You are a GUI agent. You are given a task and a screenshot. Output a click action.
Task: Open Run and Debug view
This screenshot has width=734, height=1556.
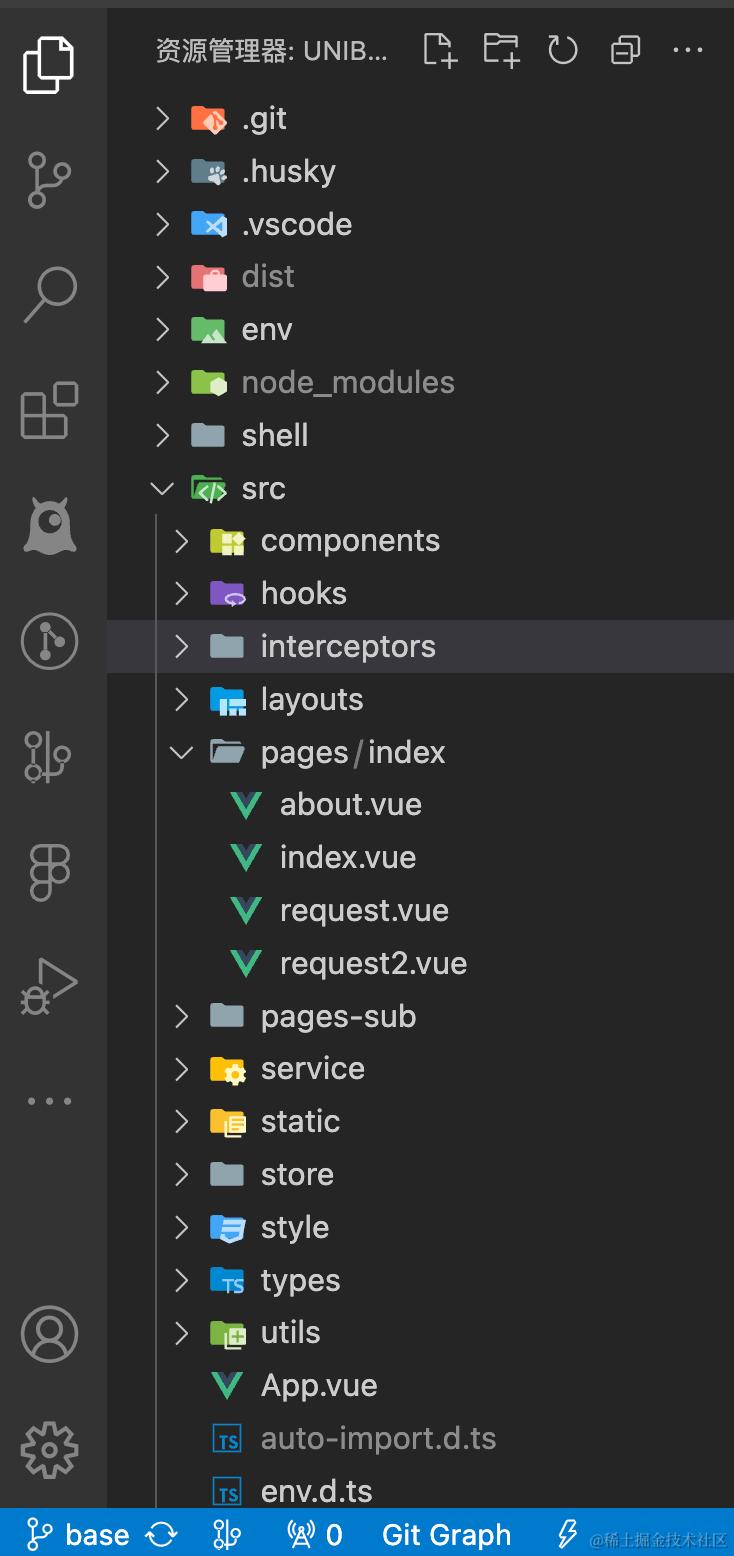(49, 987)
